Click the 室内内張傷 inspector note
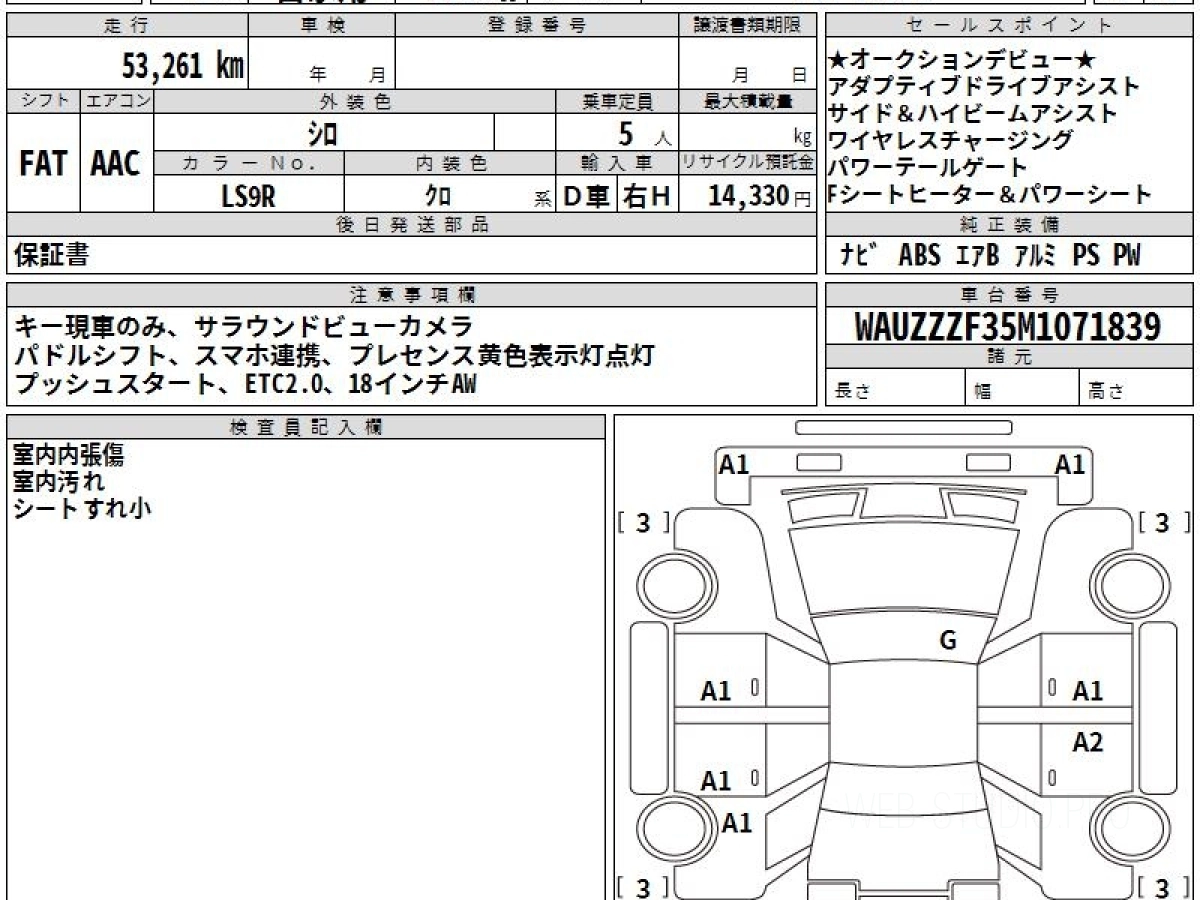 (68, 455)
